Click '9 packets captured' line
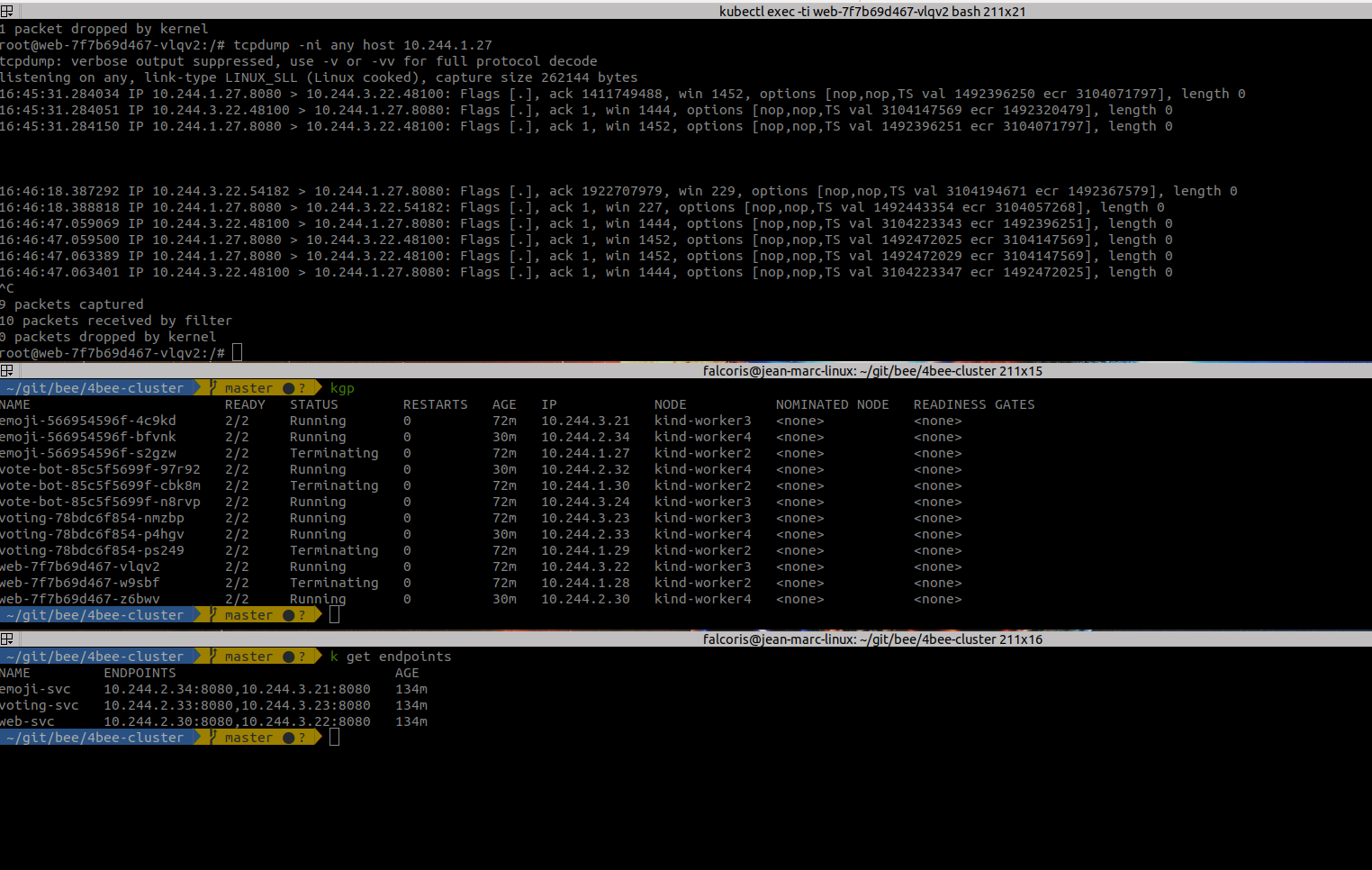The image size is (1372, 870). coord(72,304)
